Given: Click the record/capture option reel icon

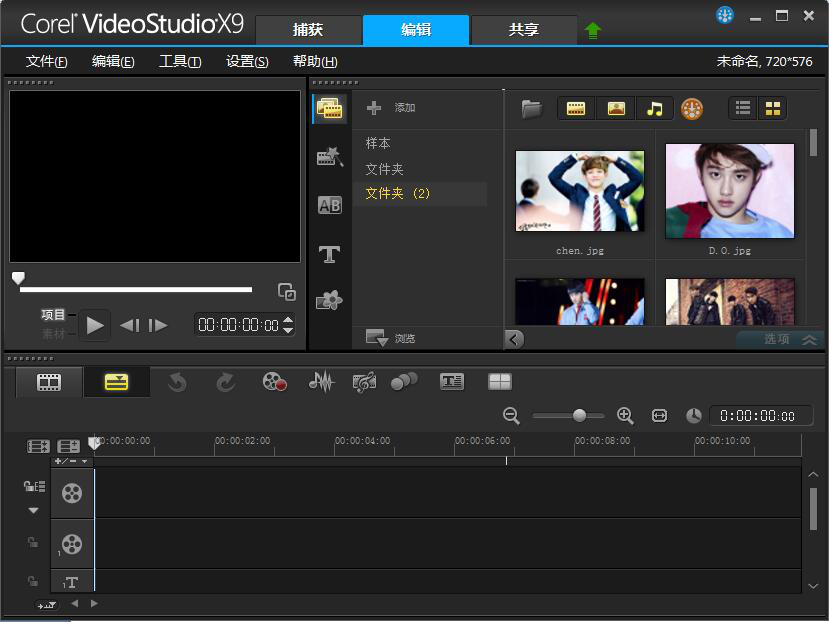Looking at the screenshot, I should [x=275, y=381].
